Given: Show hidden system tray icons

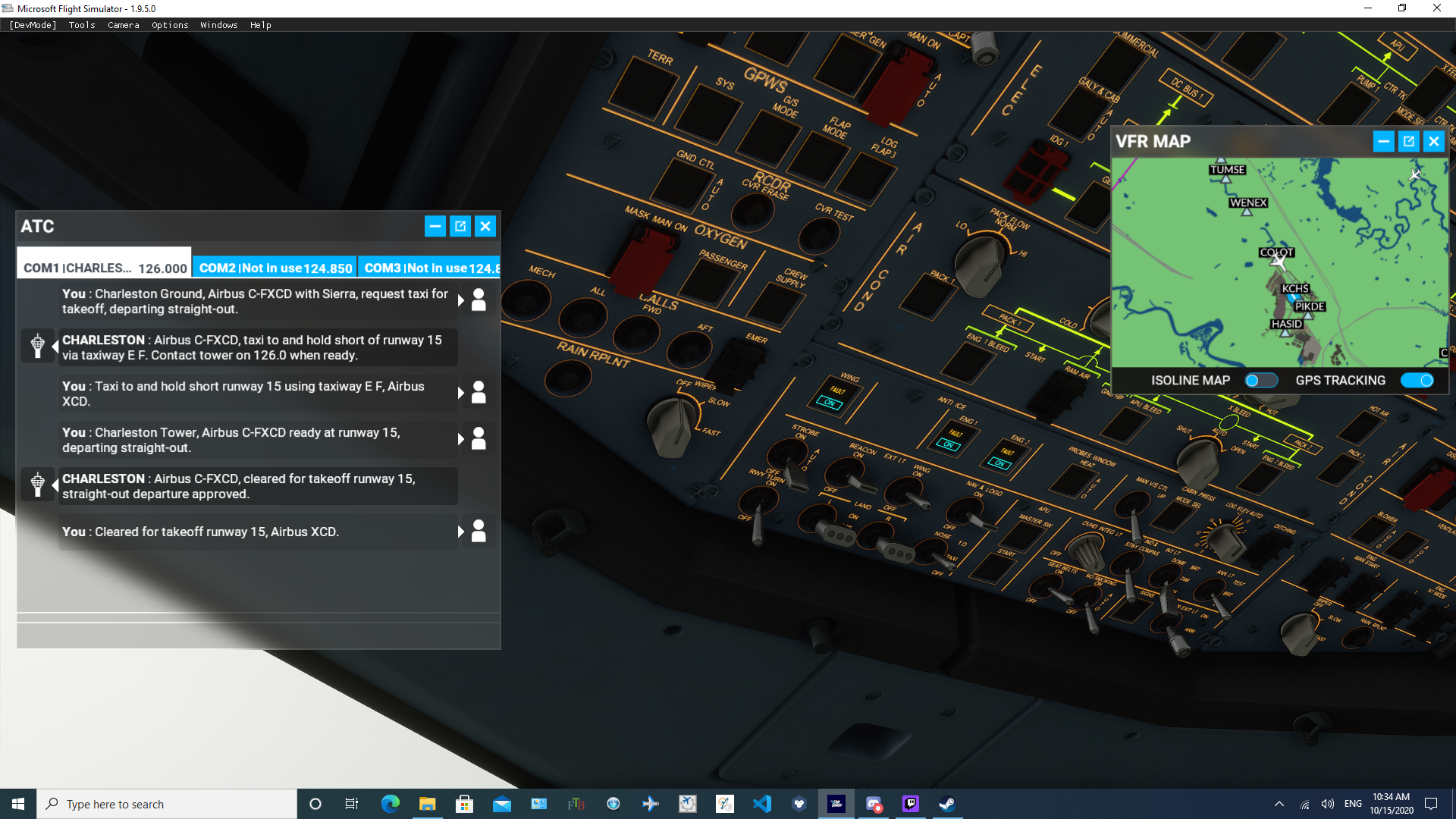Looking at the screenshot, I should 1279,804.
